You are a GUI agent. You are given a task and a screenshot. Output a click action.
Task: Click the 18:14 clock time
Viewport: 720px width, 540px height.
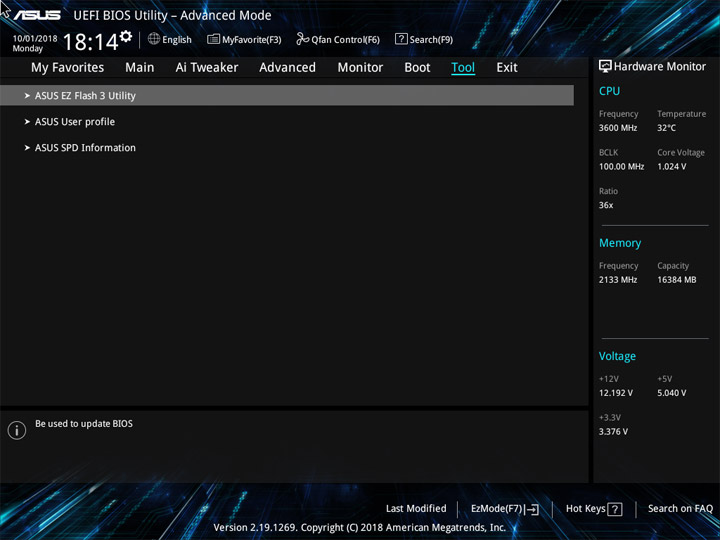tap(90, 42)
